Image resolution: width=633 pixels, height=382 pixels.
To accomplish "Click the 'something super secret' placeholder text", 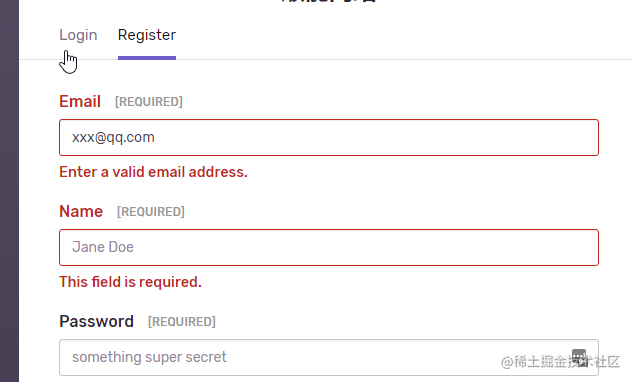I will [149, 357].
